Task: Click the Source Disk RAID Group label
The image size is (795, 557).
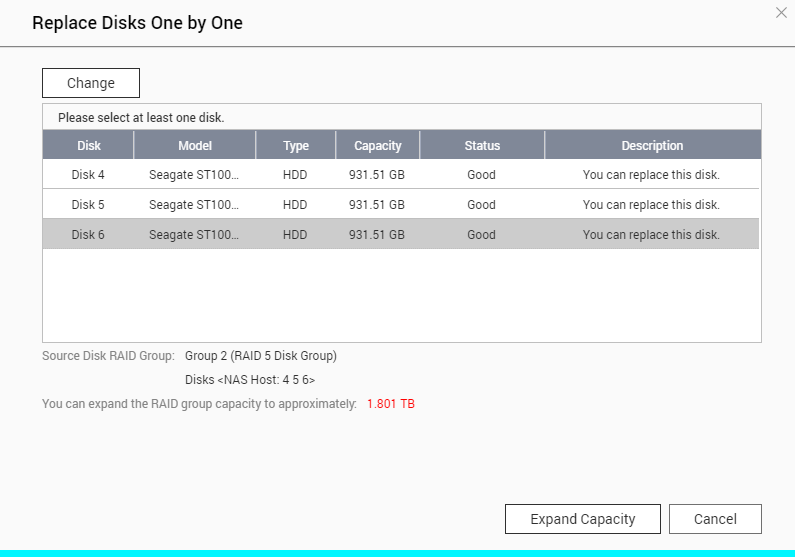Action: (108, 356)
